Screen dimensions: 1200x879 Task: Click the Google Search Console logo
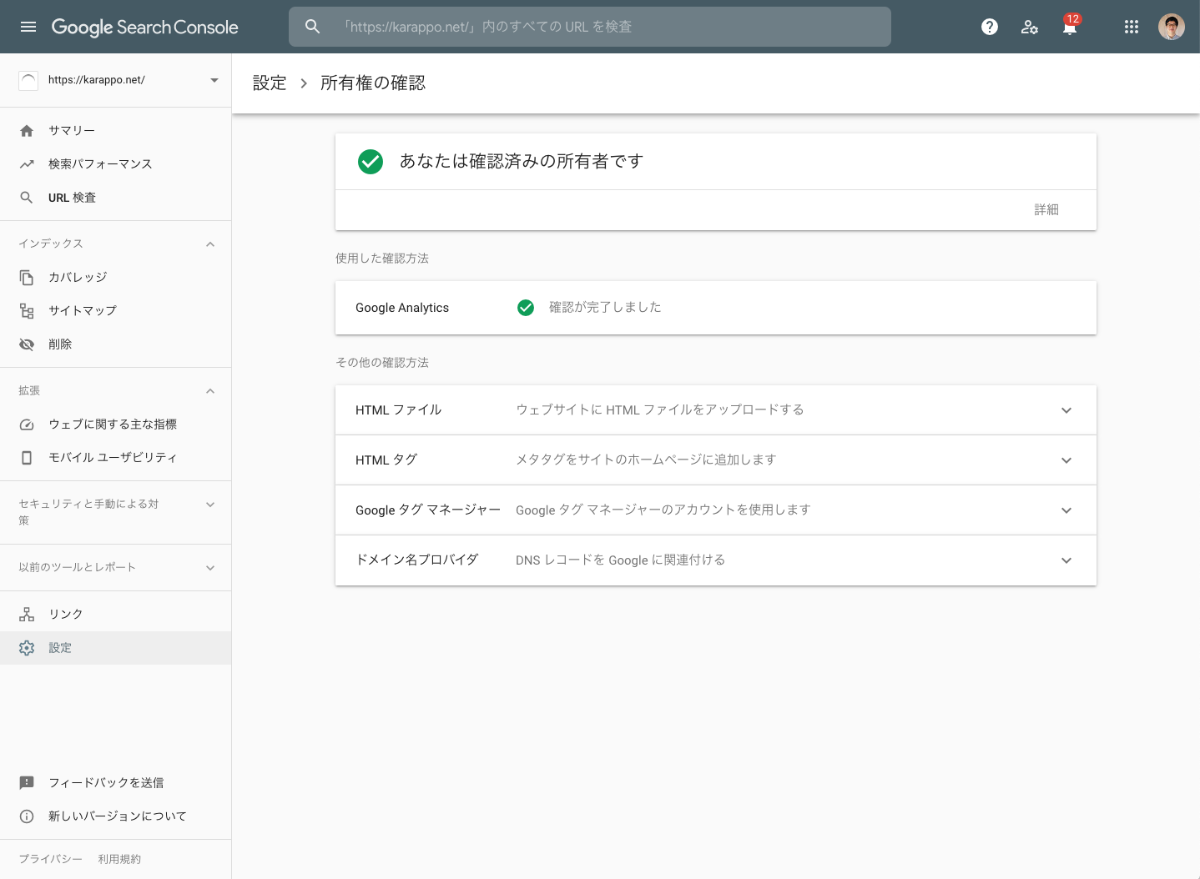point(145,27)
